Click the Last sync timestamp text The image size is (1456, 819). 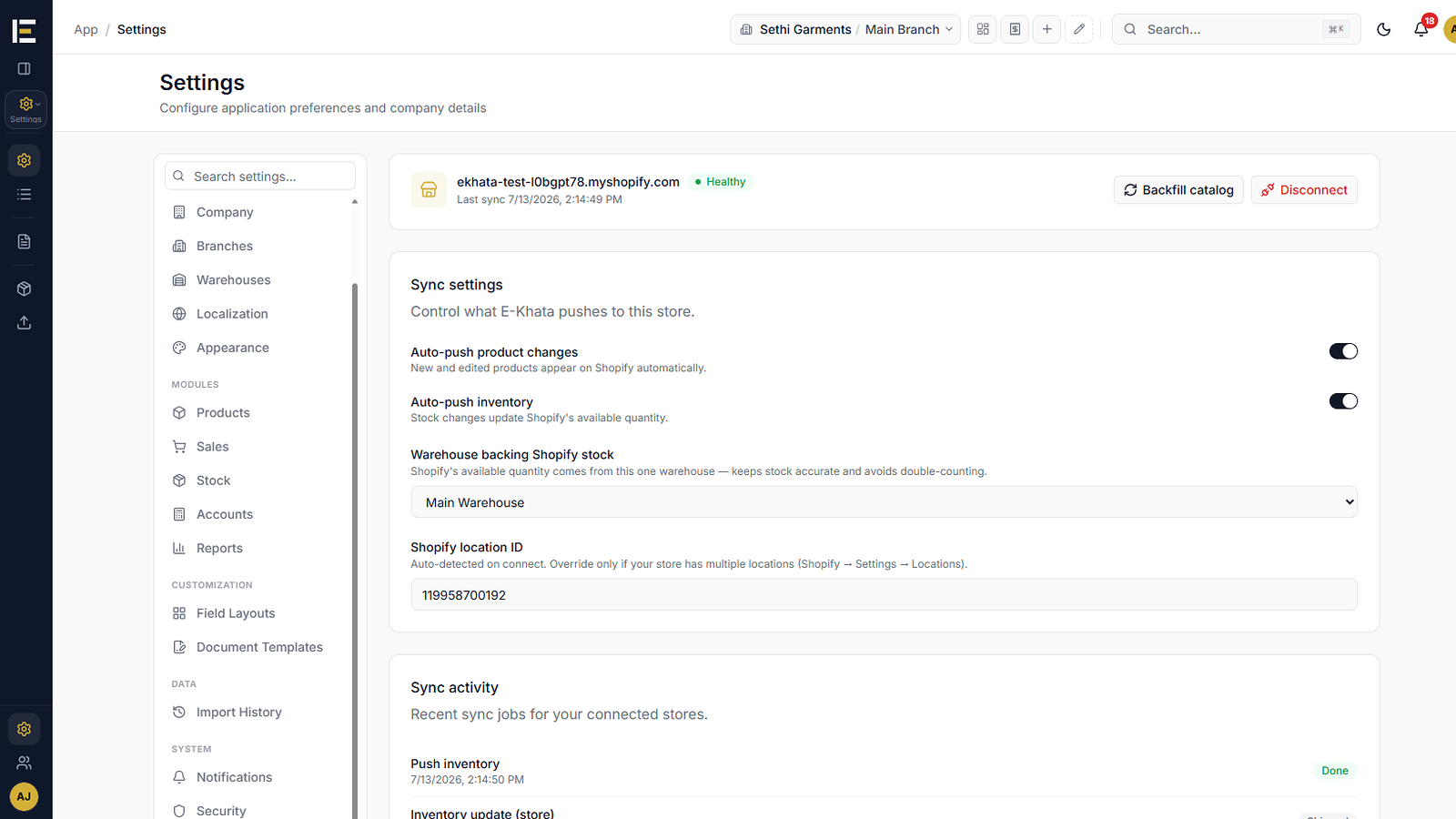540,199
